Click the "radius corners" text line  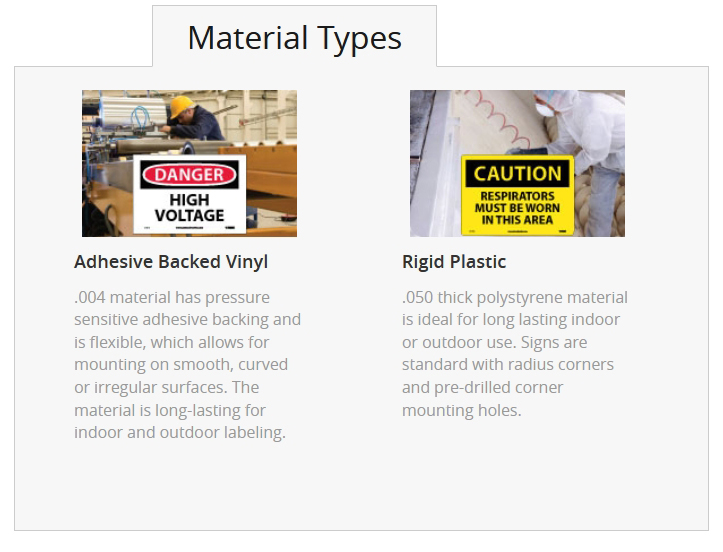point(508,364)
